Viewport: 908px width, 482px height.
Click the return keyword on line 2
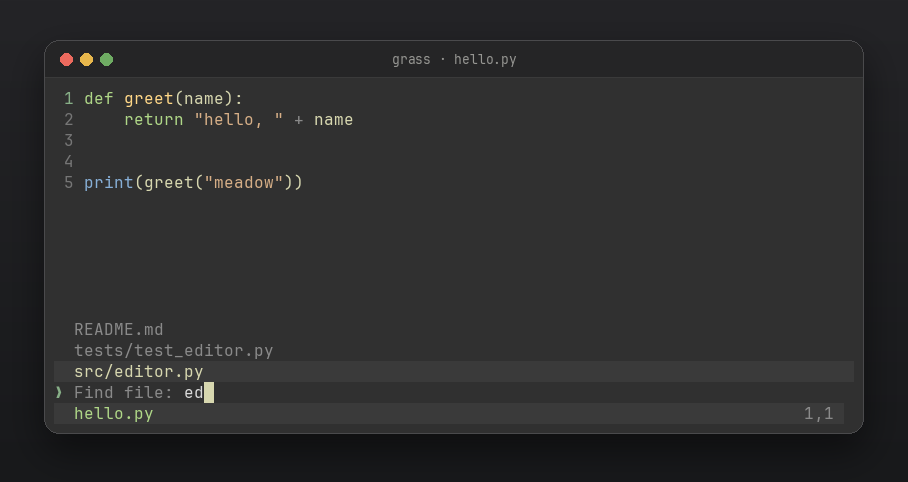click(153, 119)
